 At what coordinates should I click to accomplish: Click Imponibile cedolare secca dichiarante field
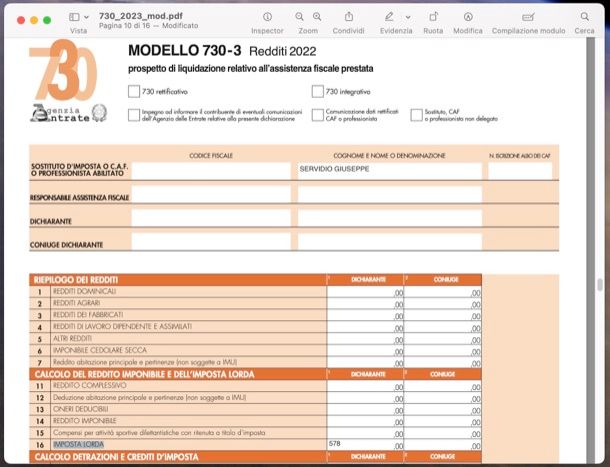pos(365,351)
